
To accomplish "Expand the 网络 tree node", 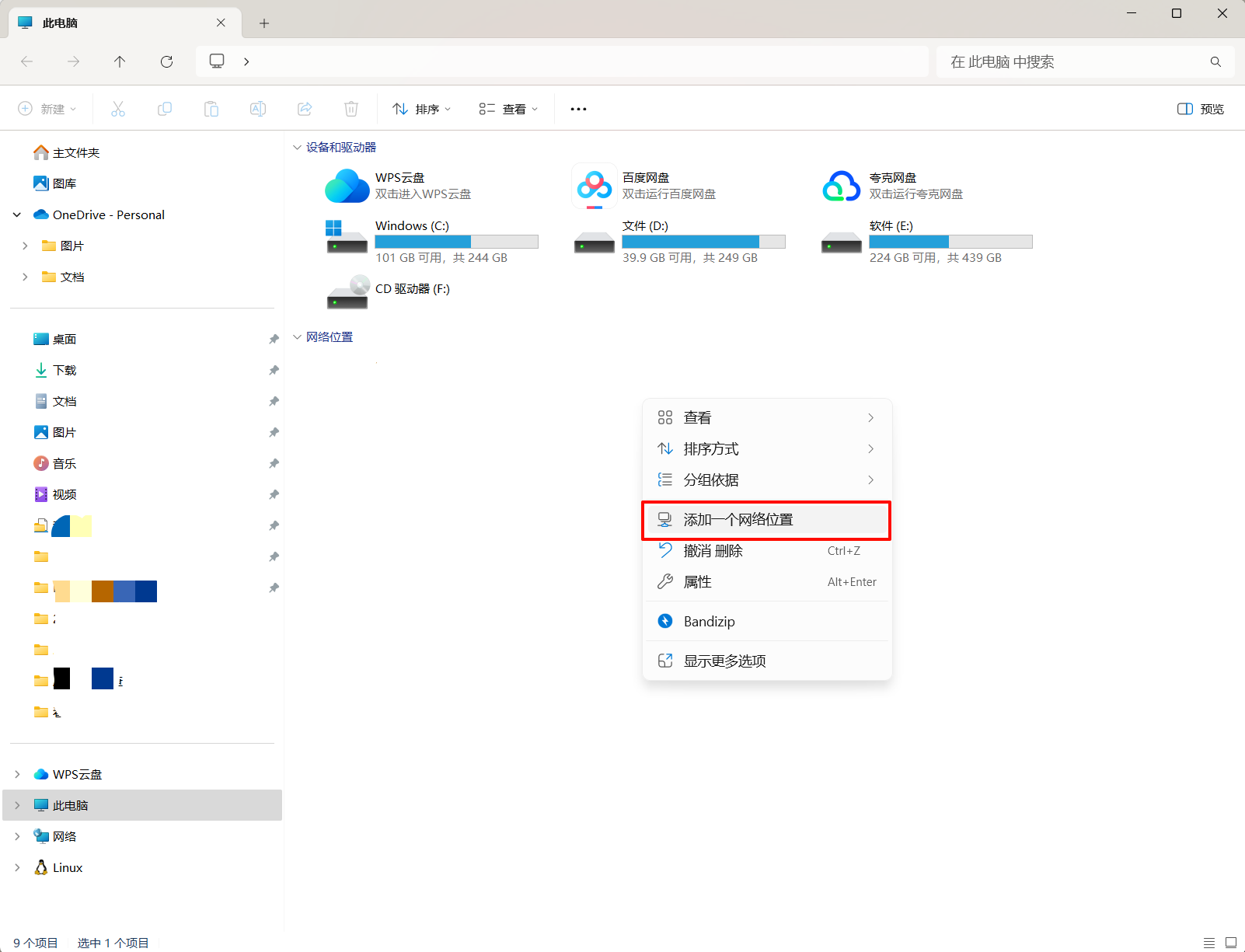I will click(17, 836).
